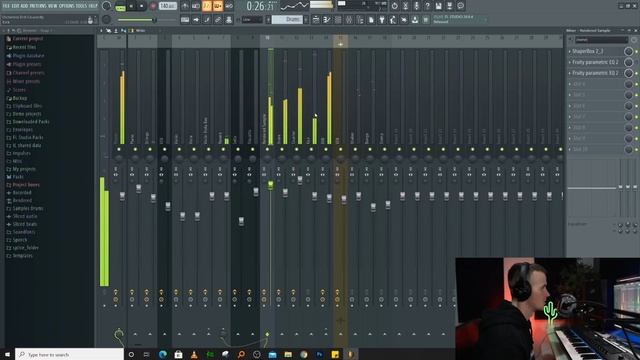Toggle ShaperBox 2_3 slot enable knob

(x=628, y=51)
